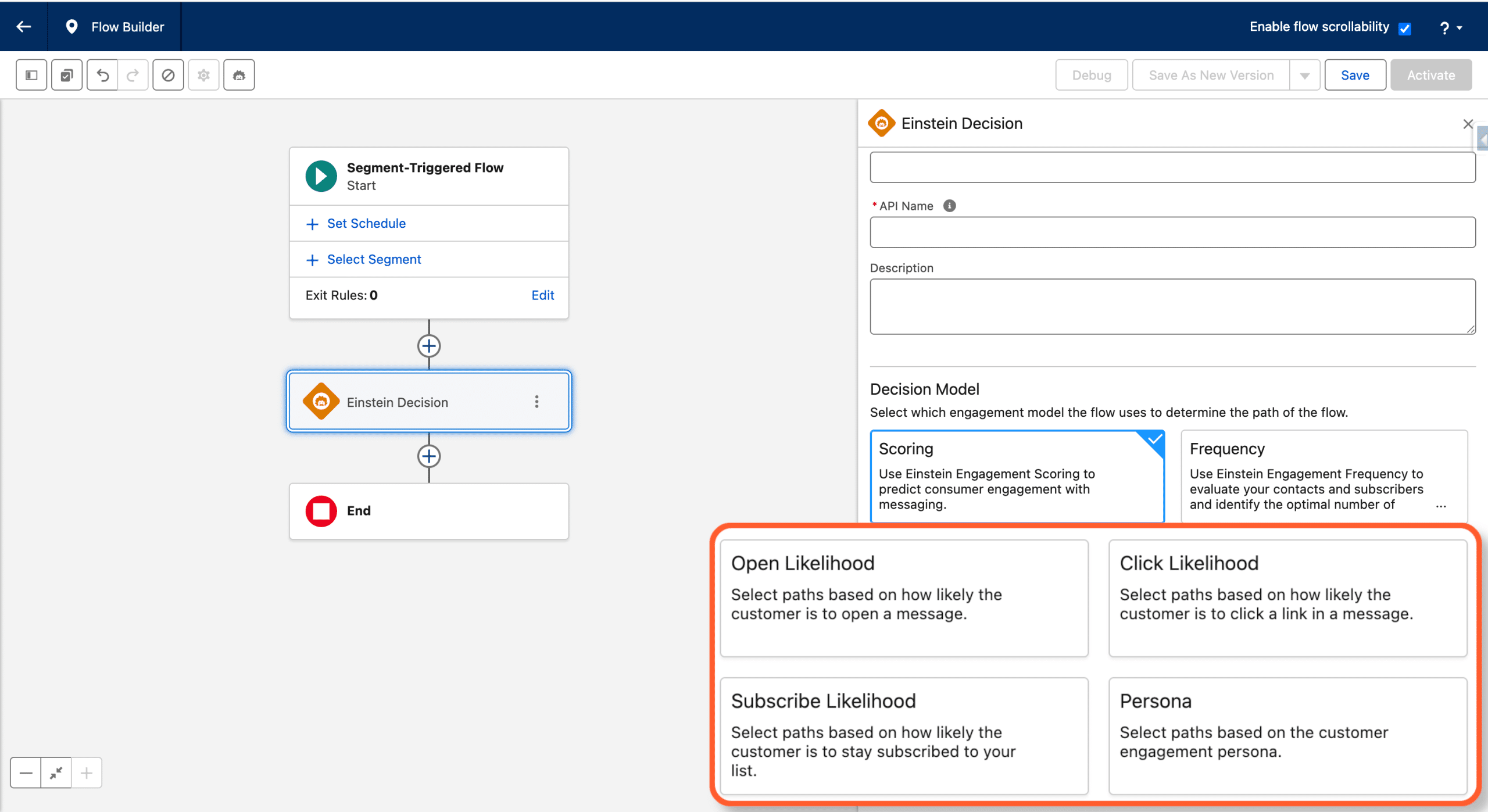Click the Save button
Viewport: 1488px width, 812px height.
coord(1354,75)
